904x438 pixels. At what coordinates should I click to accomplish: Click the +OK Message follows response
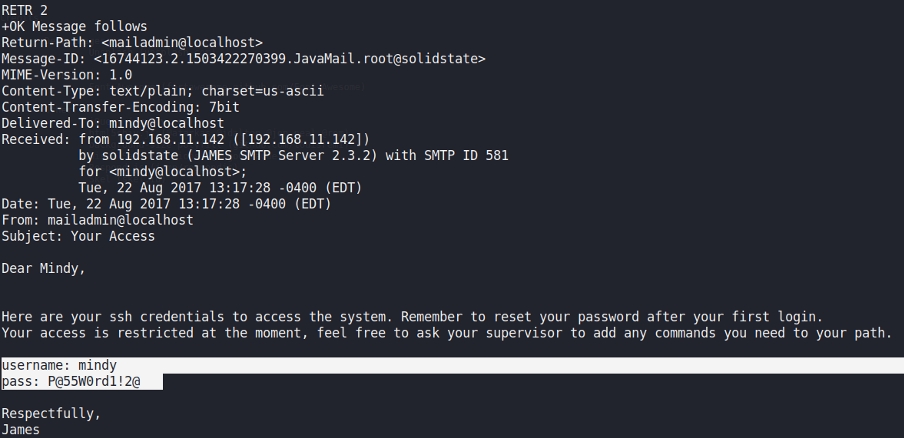coord(74,26)
